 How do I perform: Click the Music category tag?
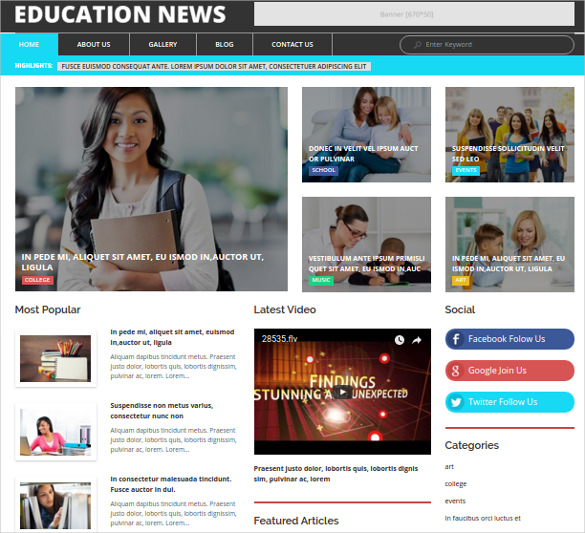coord(321,280)
